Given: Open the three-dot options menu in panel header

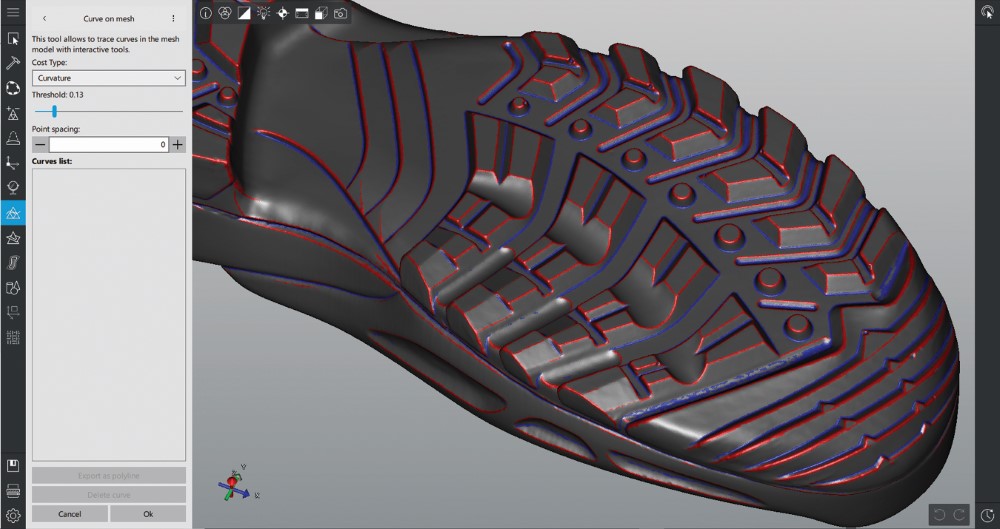Looking at the screenshot, I should pyautogui.click(x=173, y=18).
